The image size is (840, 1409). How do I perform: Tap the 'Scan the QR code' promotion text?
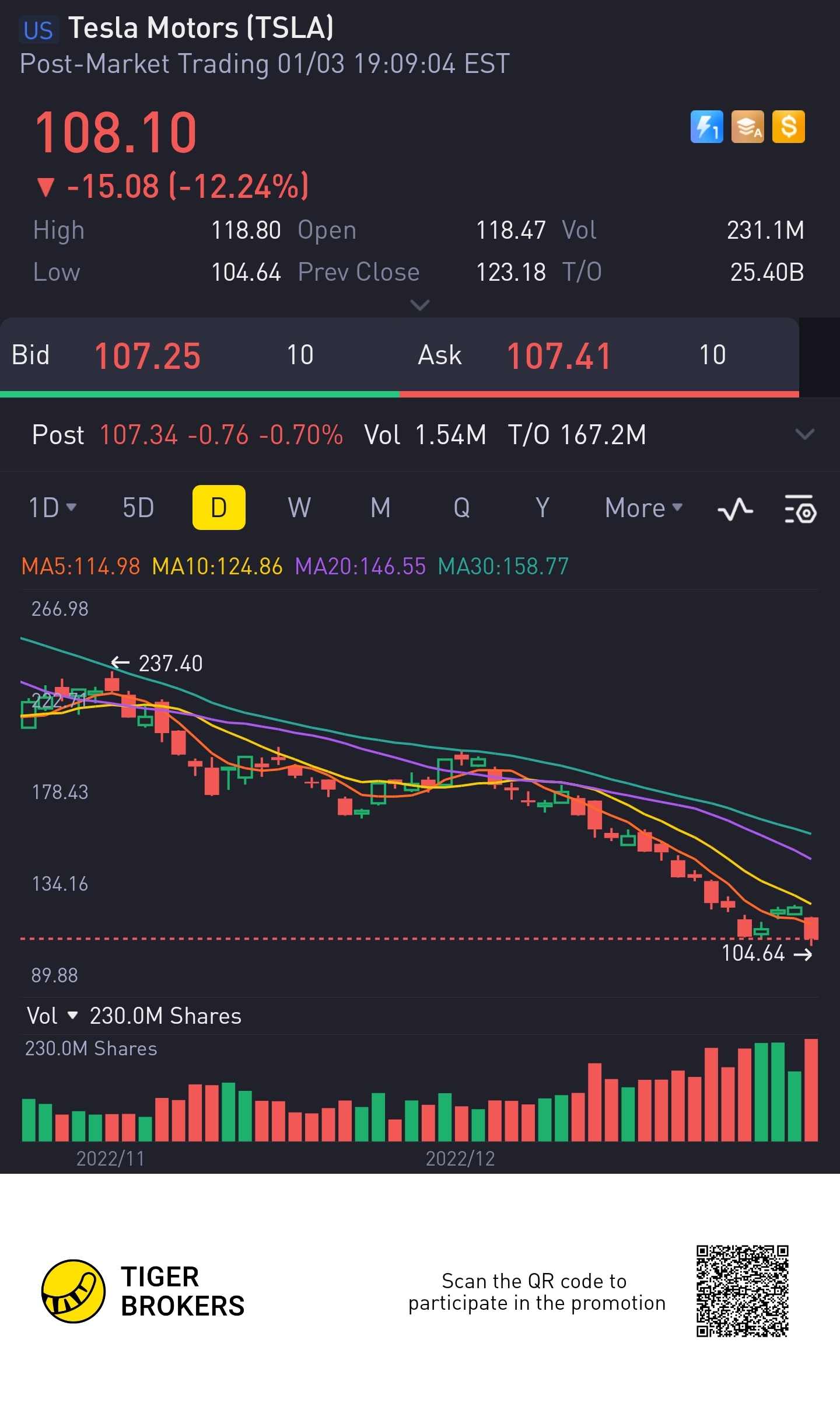537,1292
